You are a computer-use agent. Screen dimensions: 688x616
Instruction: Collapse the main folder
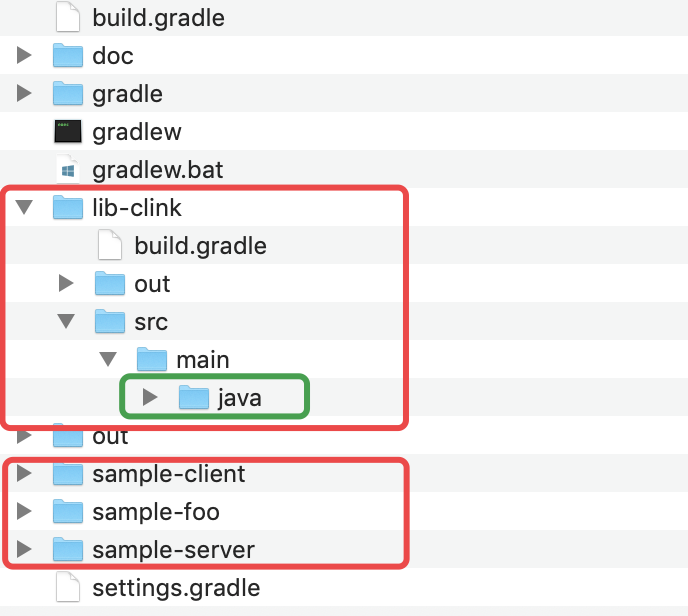[109, 360]
